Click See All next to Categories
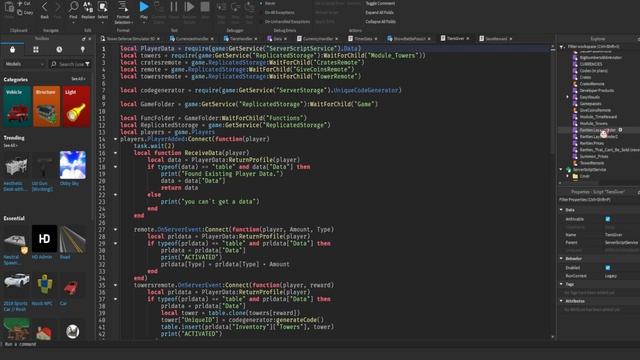The height and width of the screenshot is (360, 640). coord(78,79)
